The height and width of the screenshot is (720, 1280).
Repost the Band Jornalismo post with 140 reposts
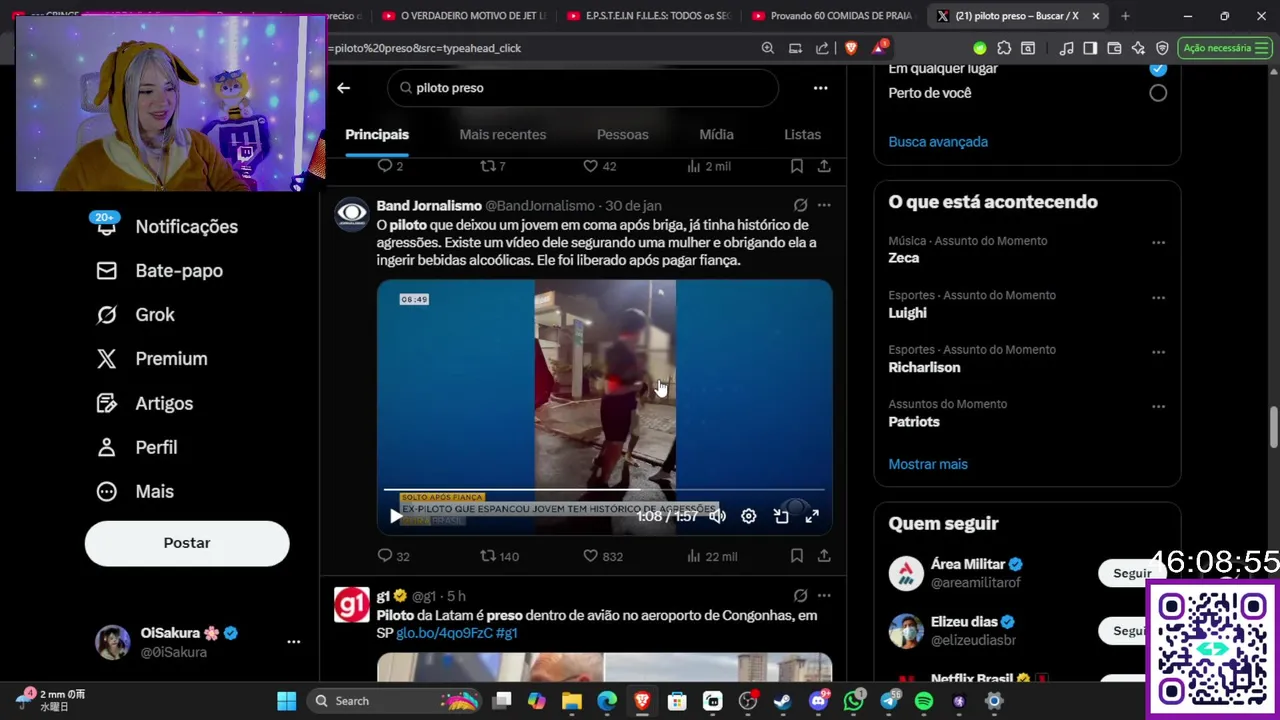tap(499, 556)
